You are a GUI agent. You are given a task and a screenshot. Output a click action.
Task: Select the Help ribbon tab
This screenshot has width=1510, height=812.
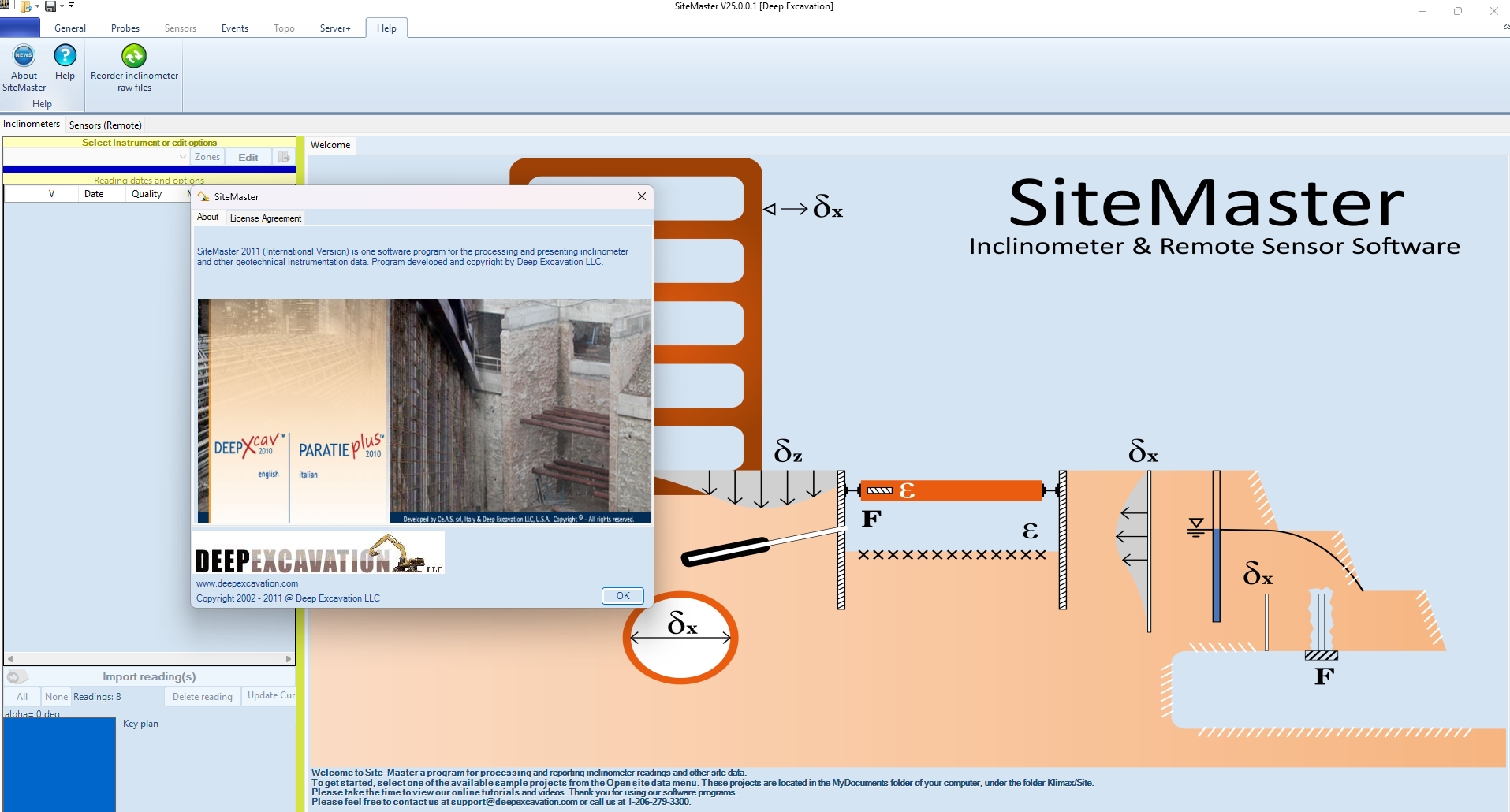[x=386, y=28]
